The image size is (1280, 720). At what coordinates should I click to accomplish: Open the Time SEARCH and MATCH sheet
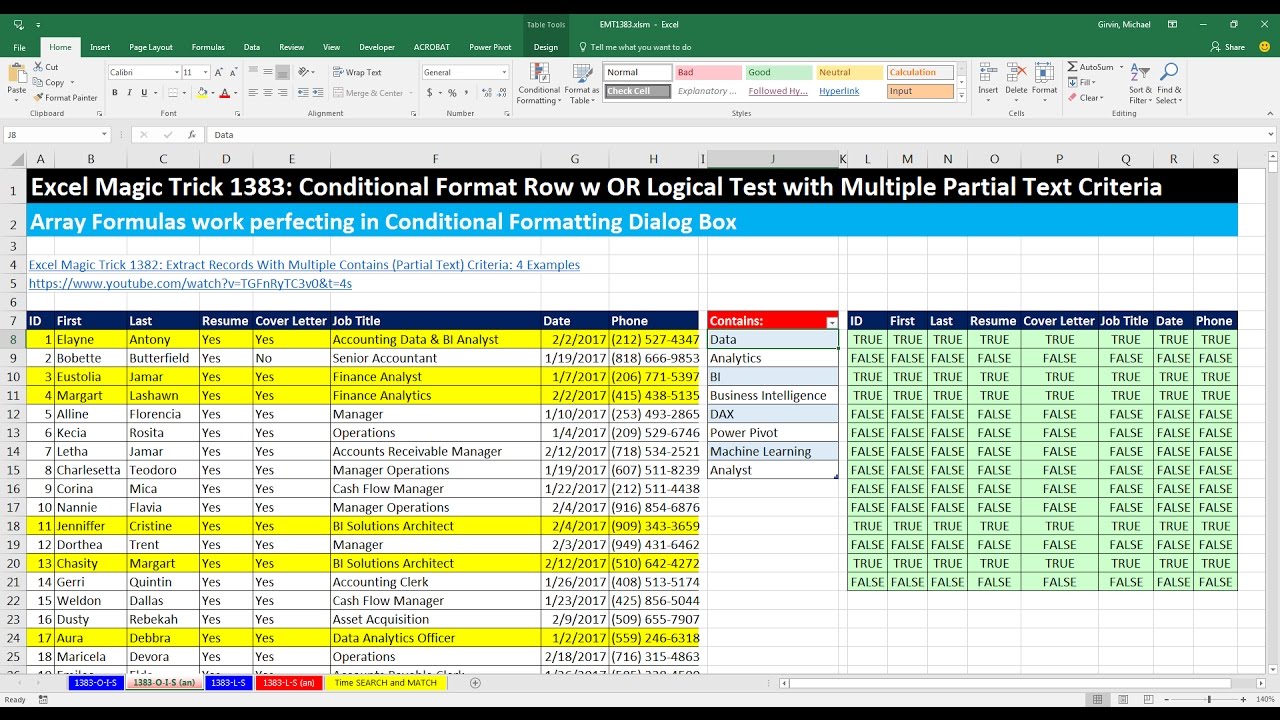[385, 683]
